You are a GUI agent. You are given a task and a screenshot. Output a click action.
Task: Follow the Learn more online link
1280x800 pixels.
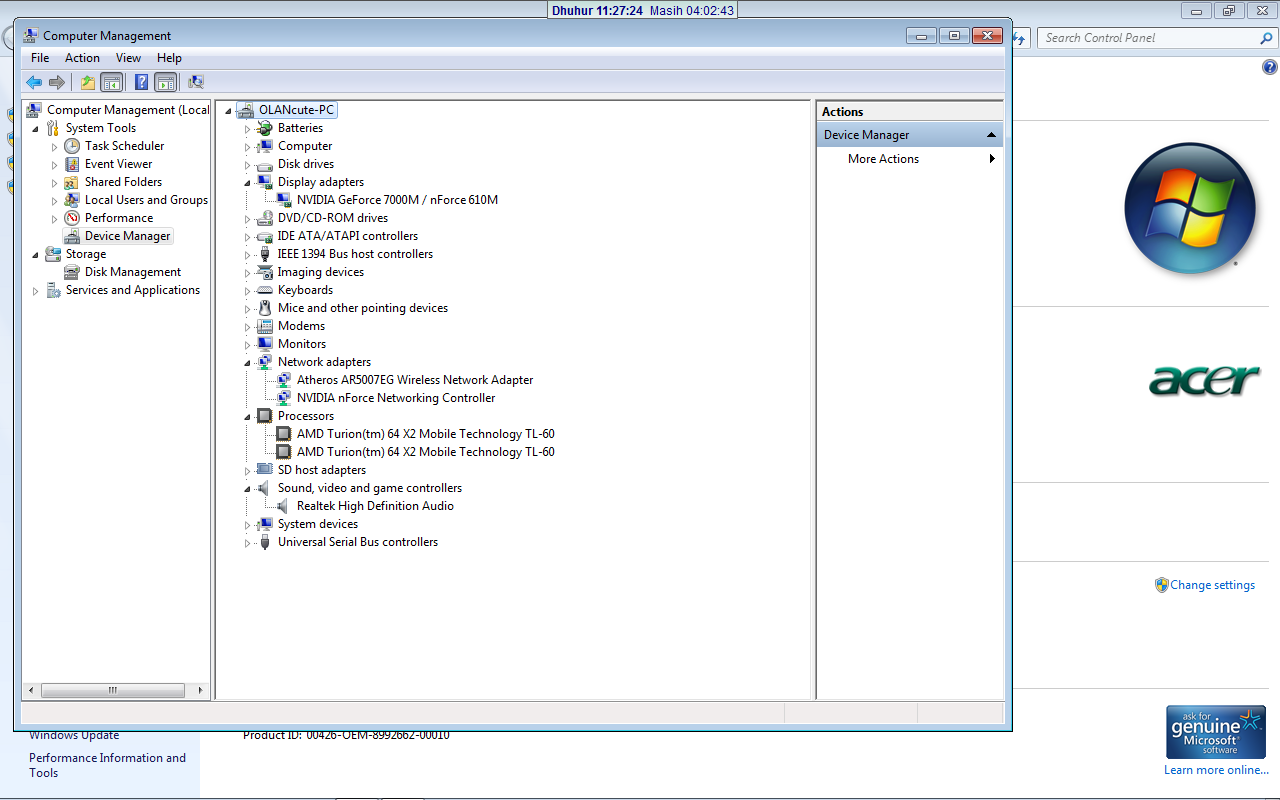point(1216,770)
